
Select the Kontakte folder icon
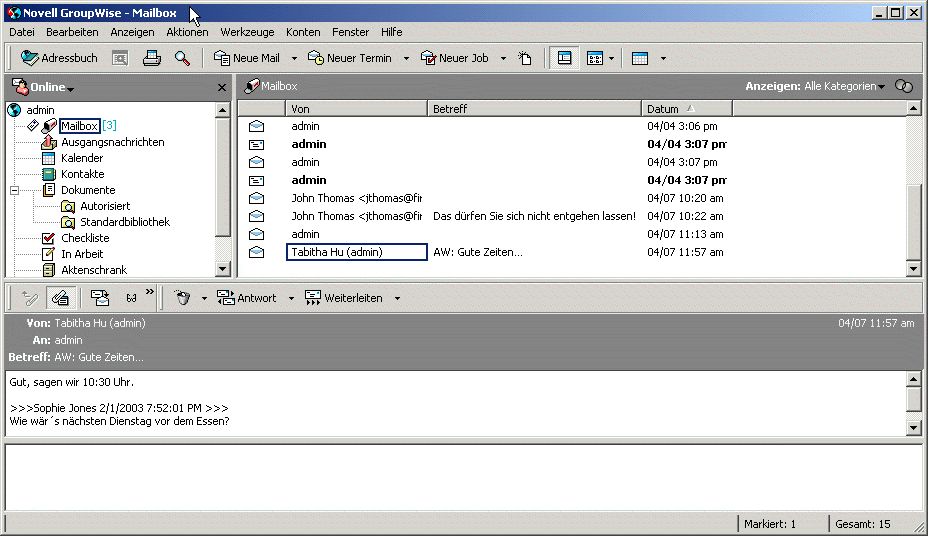pyautogui.click(x=48, y=174)
